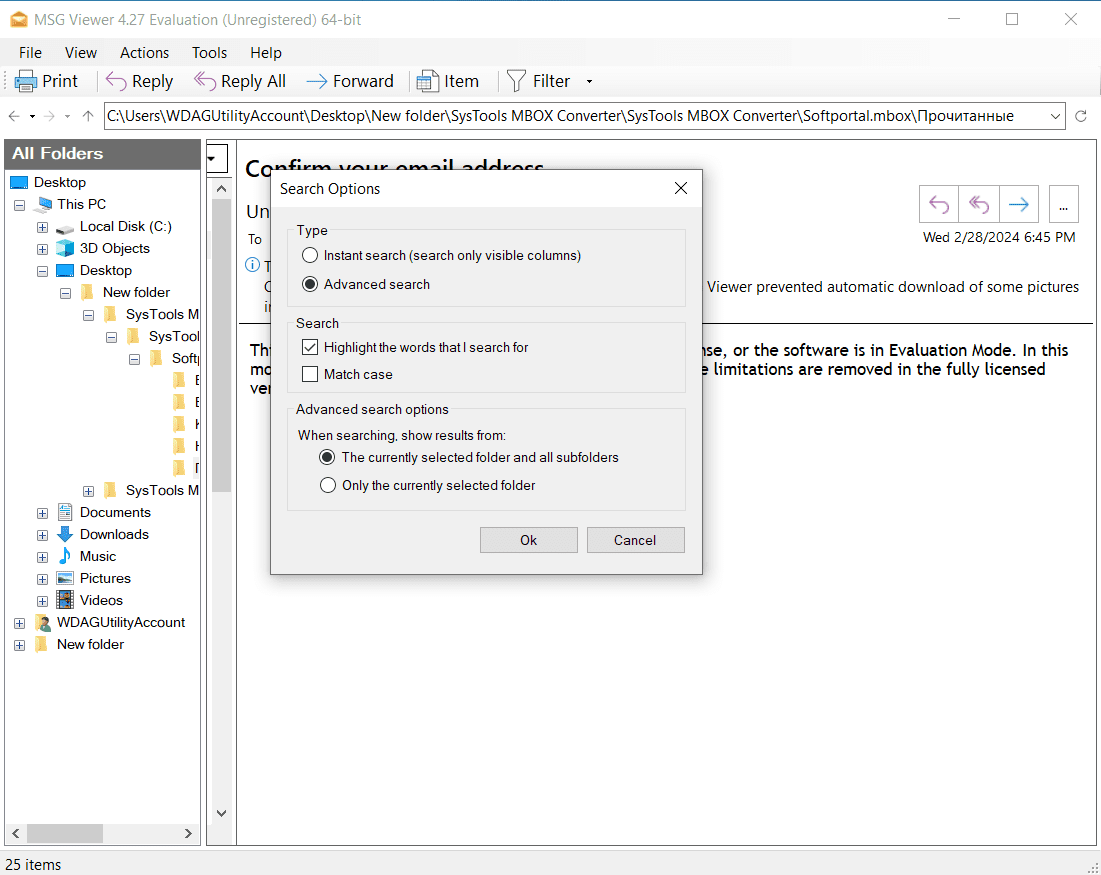Click the message pane Reply All icon
1101x875 pixels.
pyautogui.click(x=979, y=204)
